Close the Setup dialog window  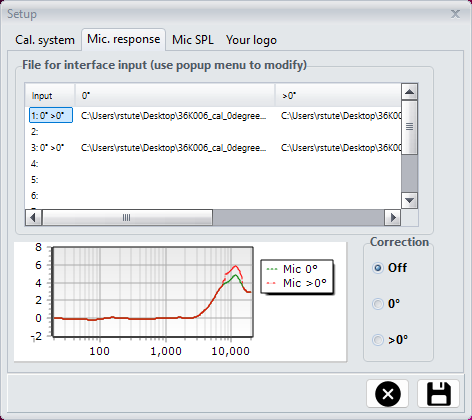[455, 14]
